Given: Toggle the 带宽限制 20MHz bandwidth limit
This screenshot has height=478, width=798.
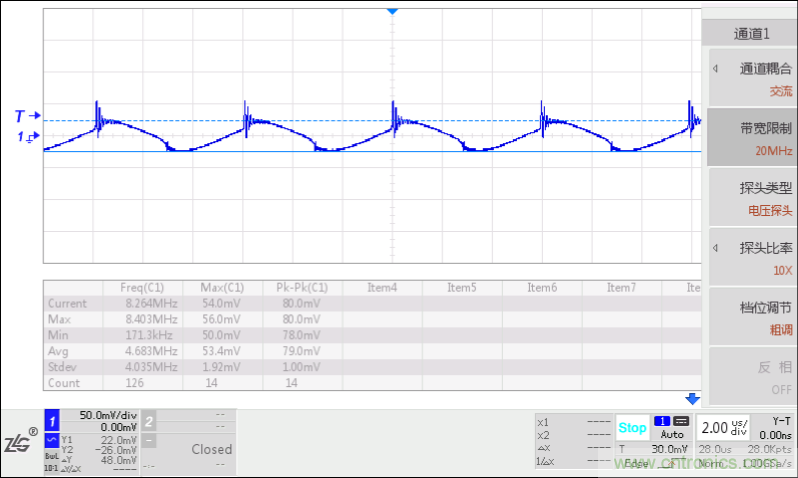Looking at the screenshot, I should tap(752, 138).
